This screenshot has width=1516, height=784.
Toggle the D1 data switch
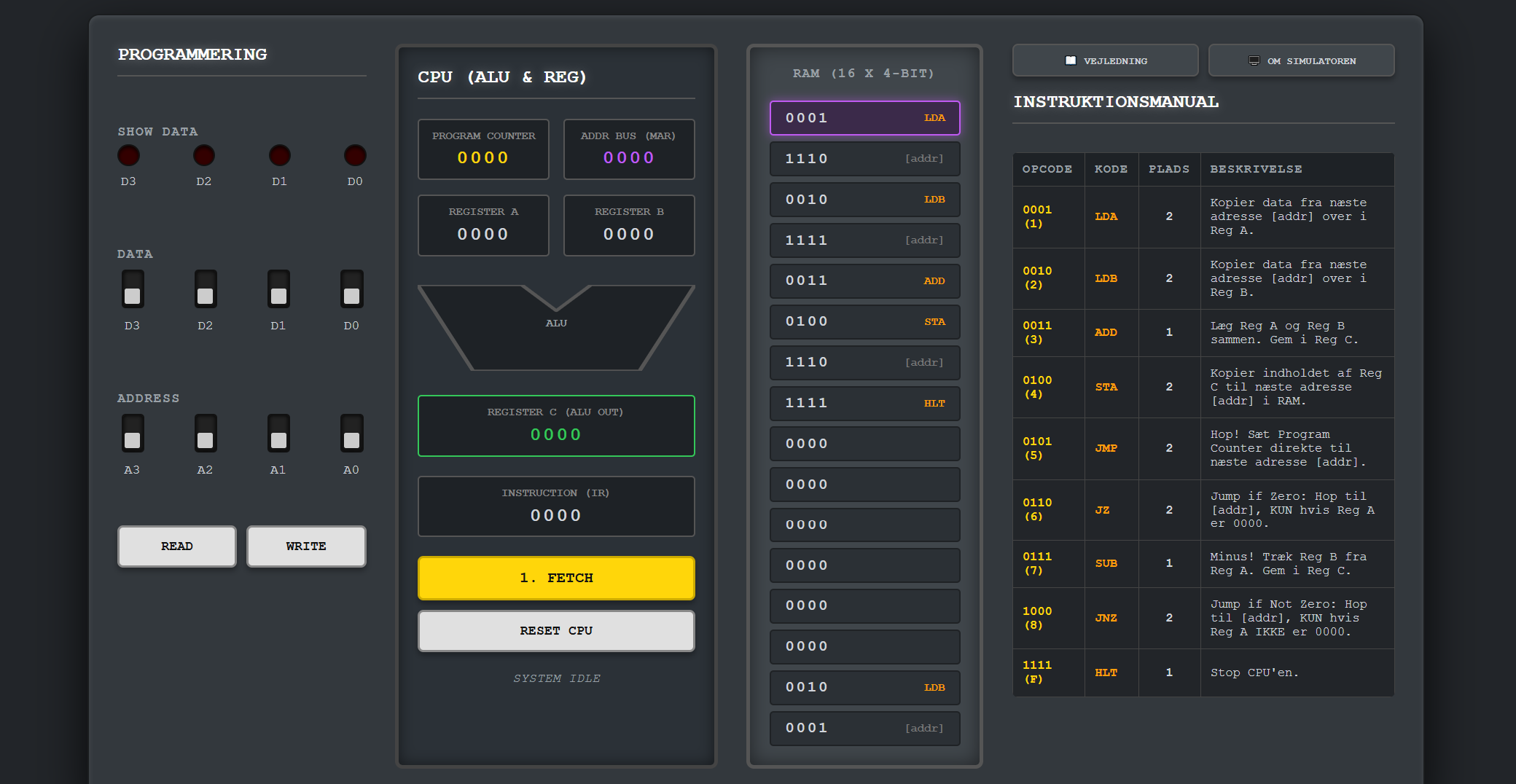pyautogui.click(x=278, y=289)
